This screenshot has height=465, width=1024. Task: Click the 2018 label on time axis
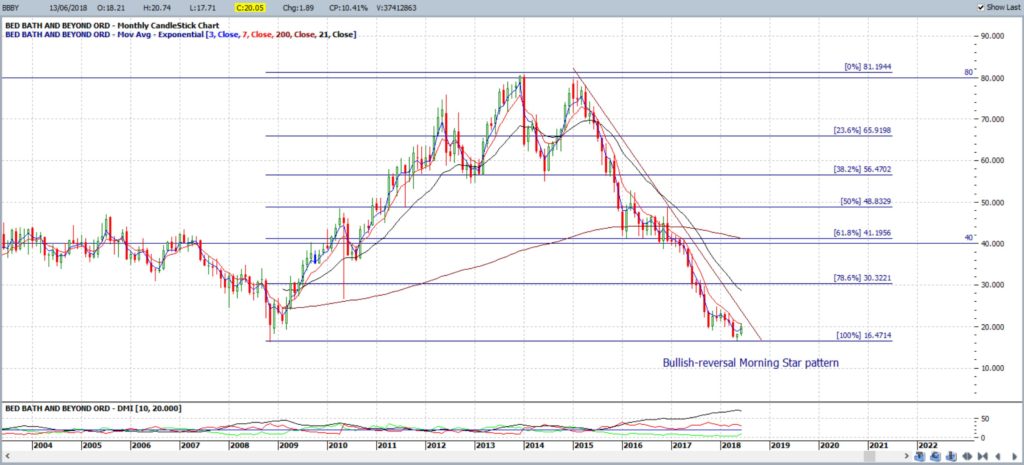(x=730, y=445)
